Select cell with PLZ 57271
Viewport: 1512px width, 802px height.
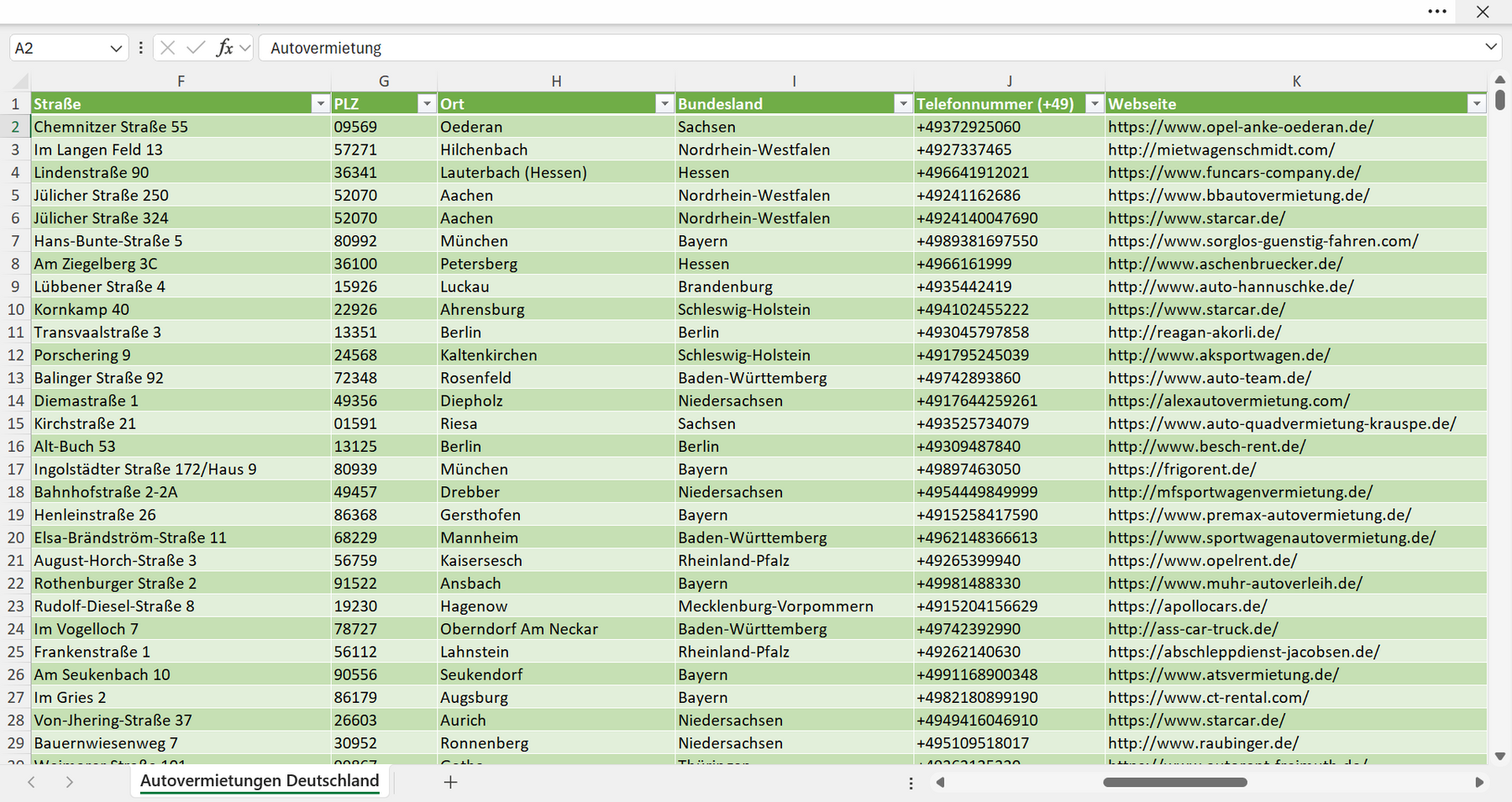385,149
